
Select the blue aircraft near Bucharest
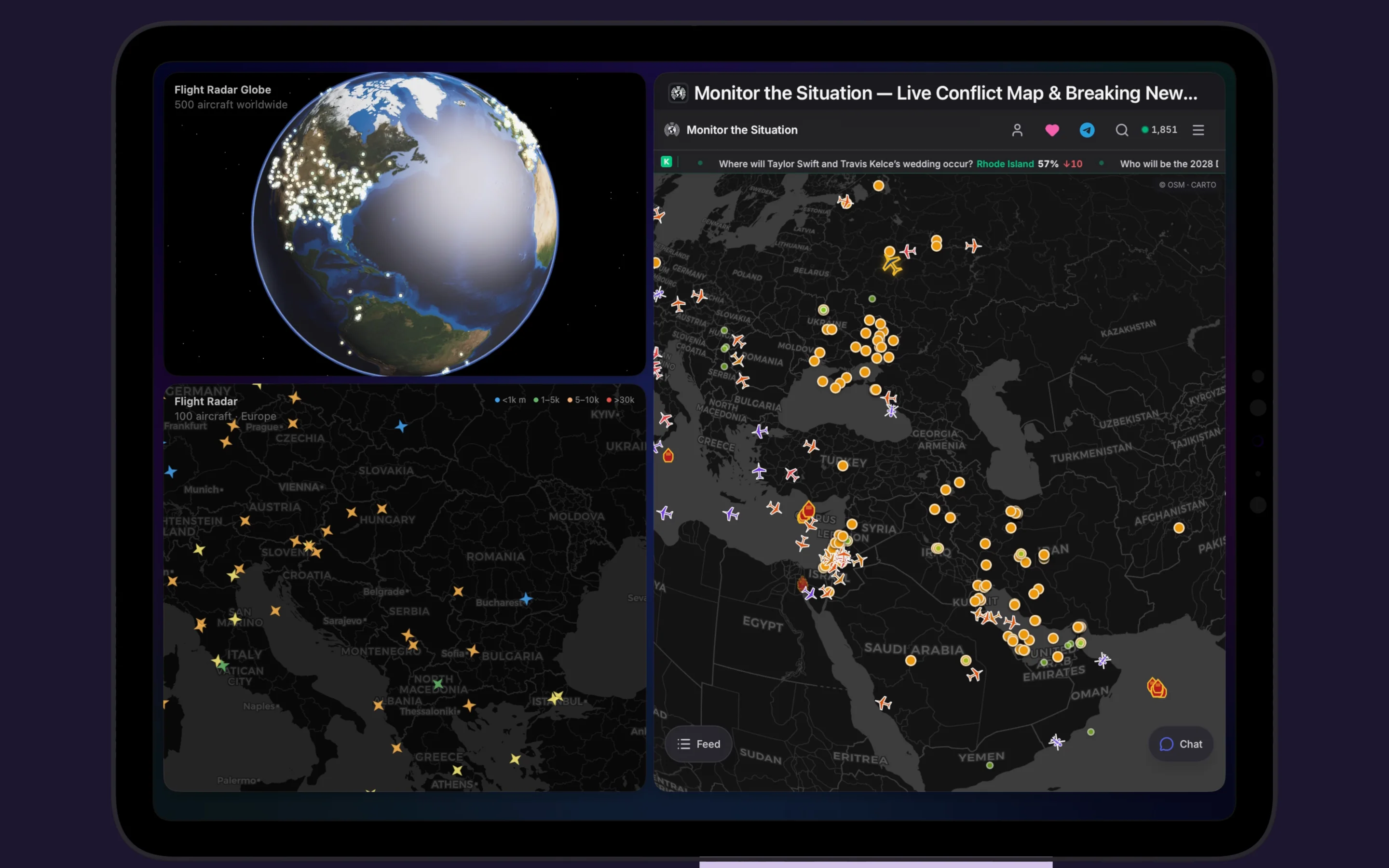(525, 599)
